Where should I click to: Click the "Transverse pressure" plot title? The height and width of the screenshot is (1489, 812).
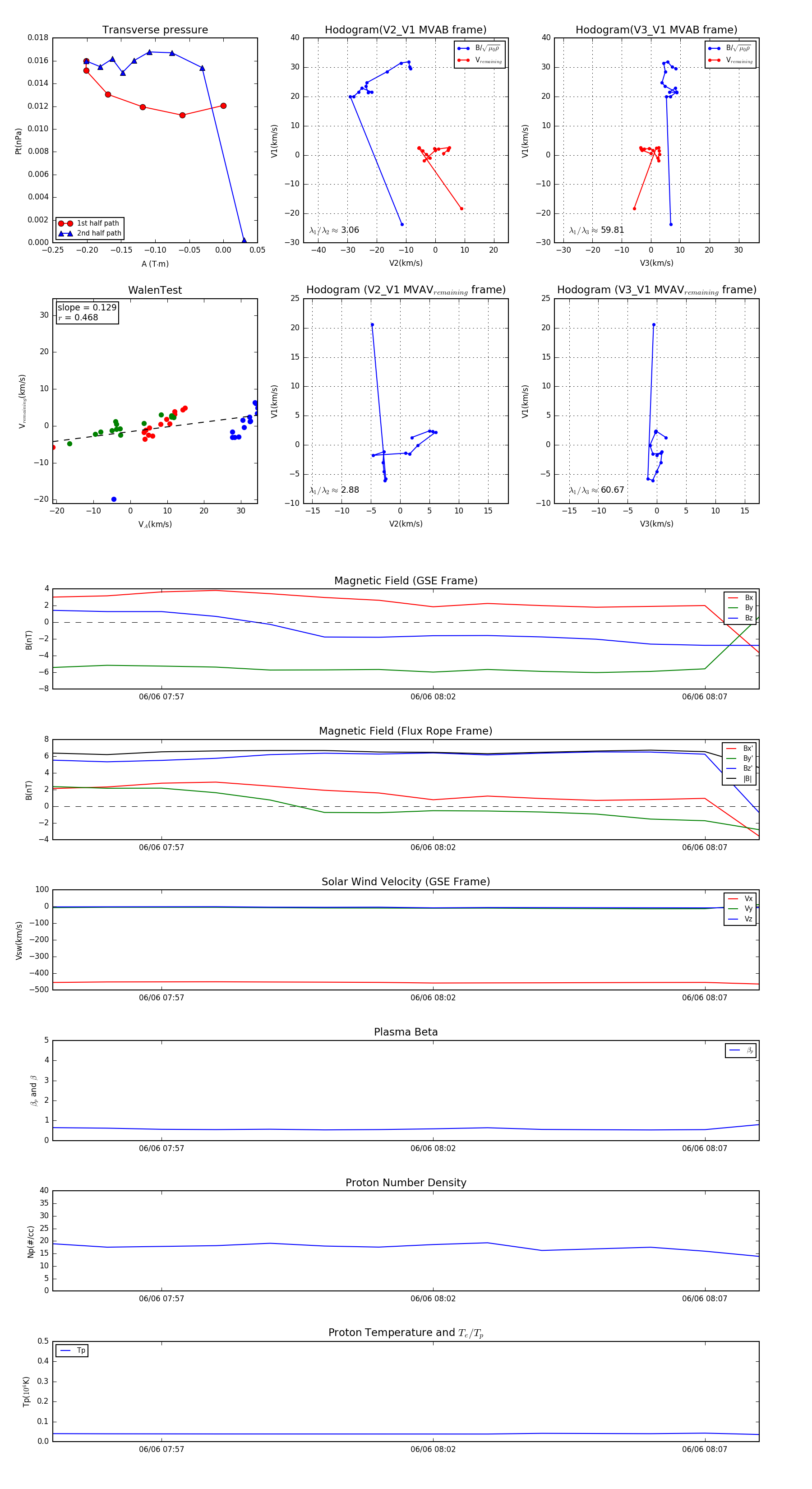point(155,30)
